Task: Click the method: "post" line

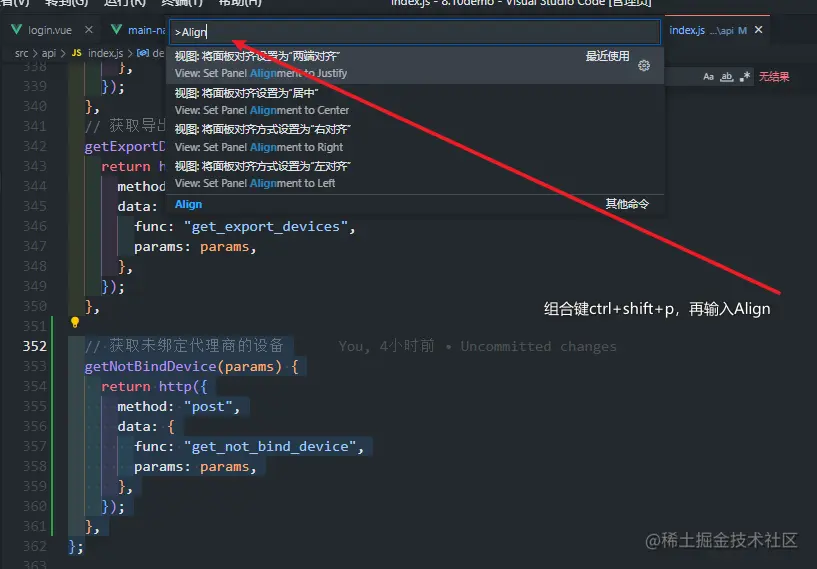Action: pyautogui.click(x=178, y=406)
